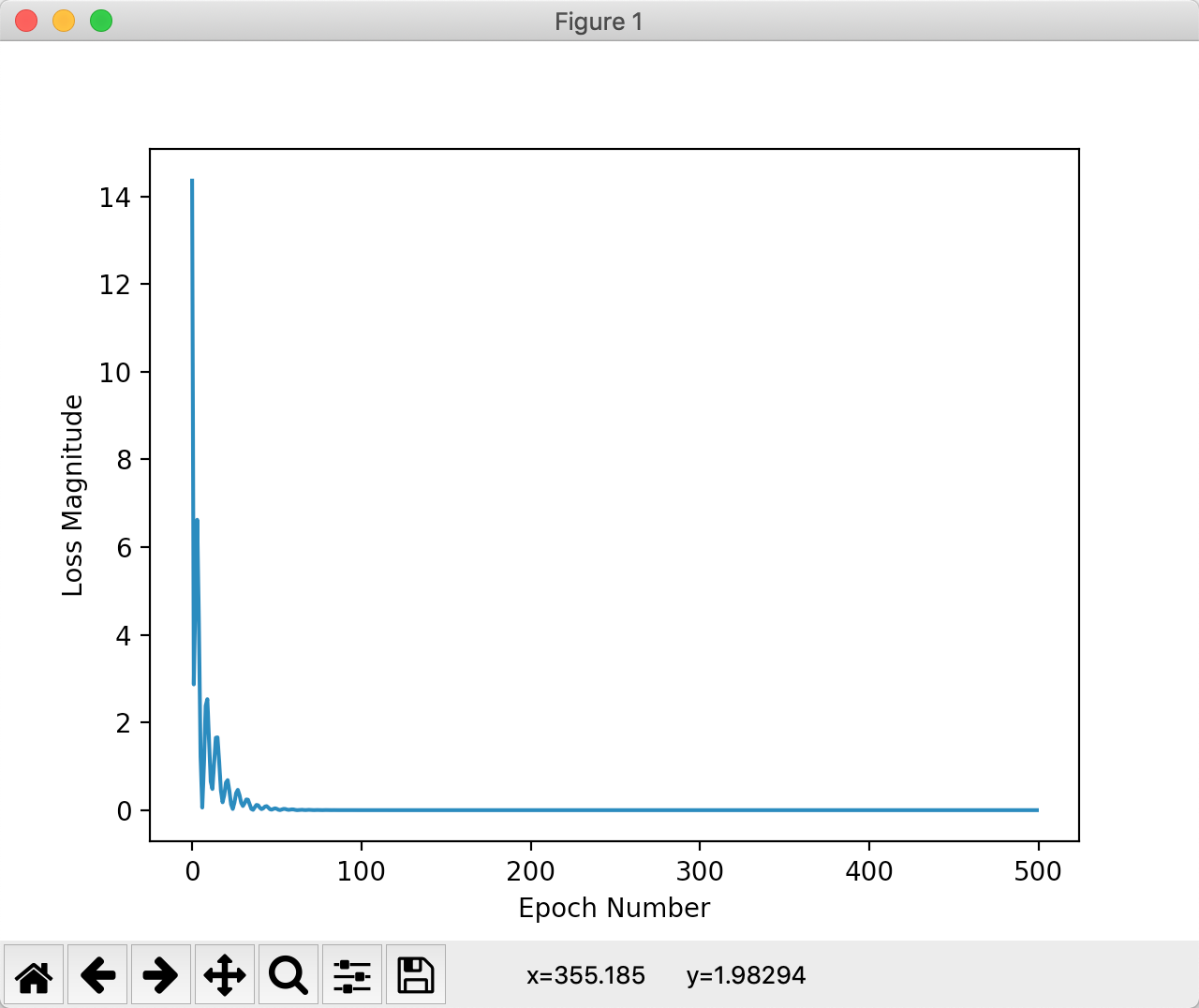Save the figure with floppy disk icon
The image size is (1199, 1008).
click(x=416, y=975)
